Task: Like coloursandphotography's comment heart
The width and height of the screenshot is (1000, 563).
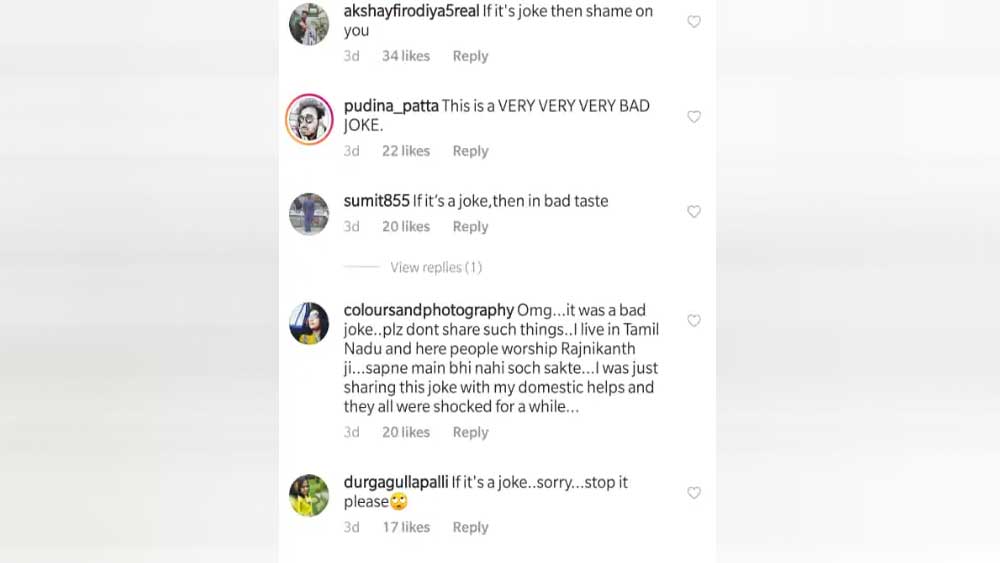Action: (694, 321)
